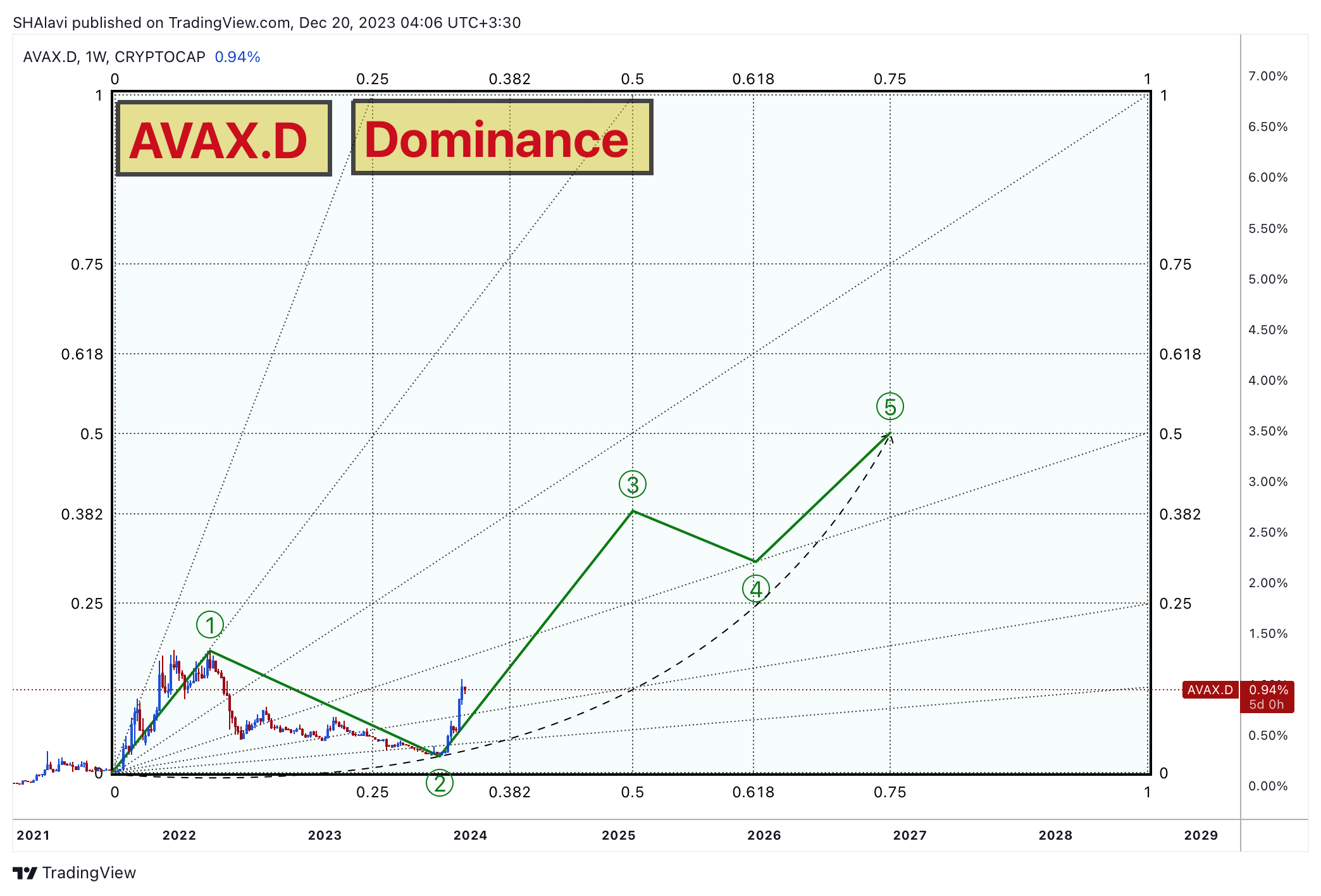Click the 0.50% label on the price axis
Viewport: 1321px width, 896px height.
(1268, 735)
